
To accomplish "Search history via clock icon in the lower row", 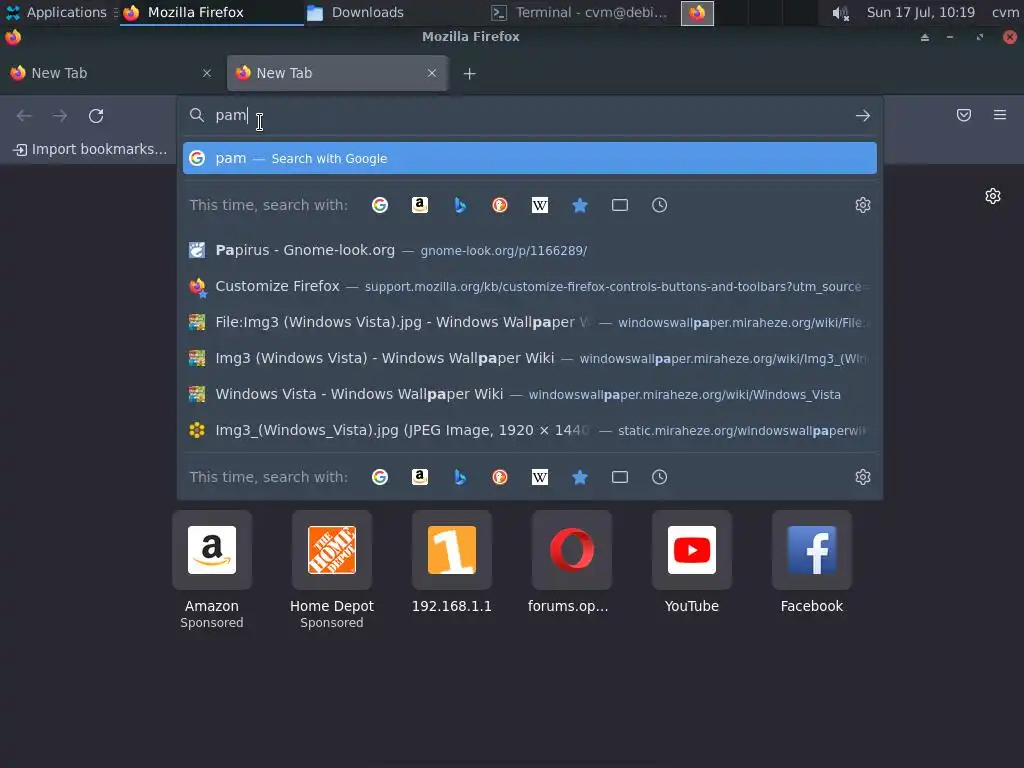I will [660, 477].
